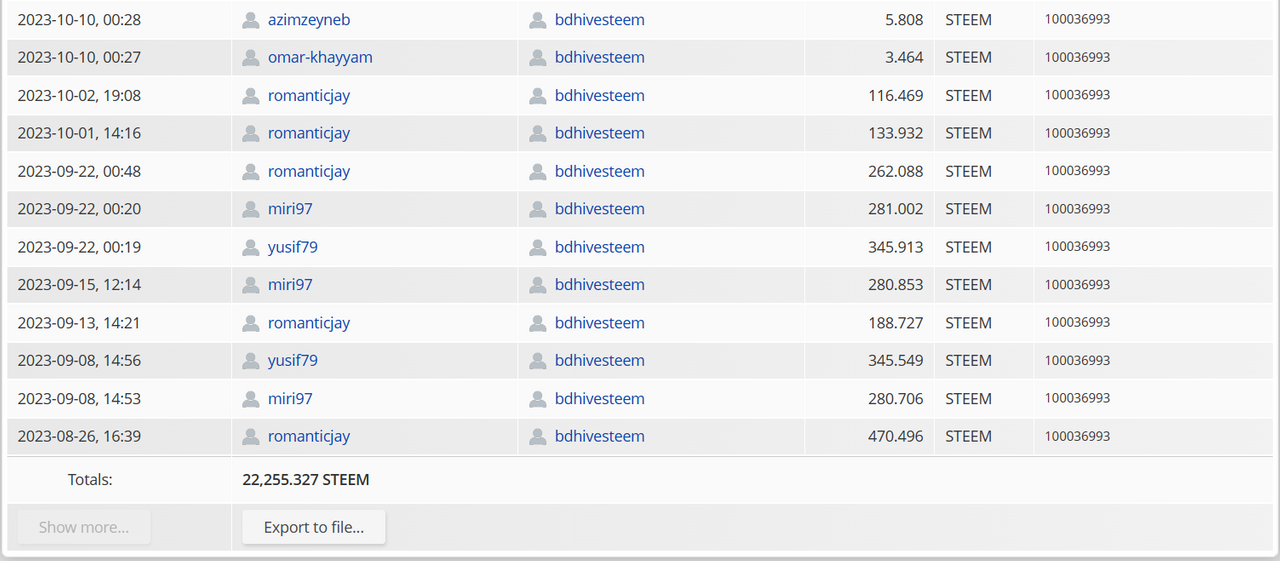Open bdhivesteem link in 280.706 STEEM row
Image resolution: width=1280 pixels, height=561 pixels.
pos(600,398)
